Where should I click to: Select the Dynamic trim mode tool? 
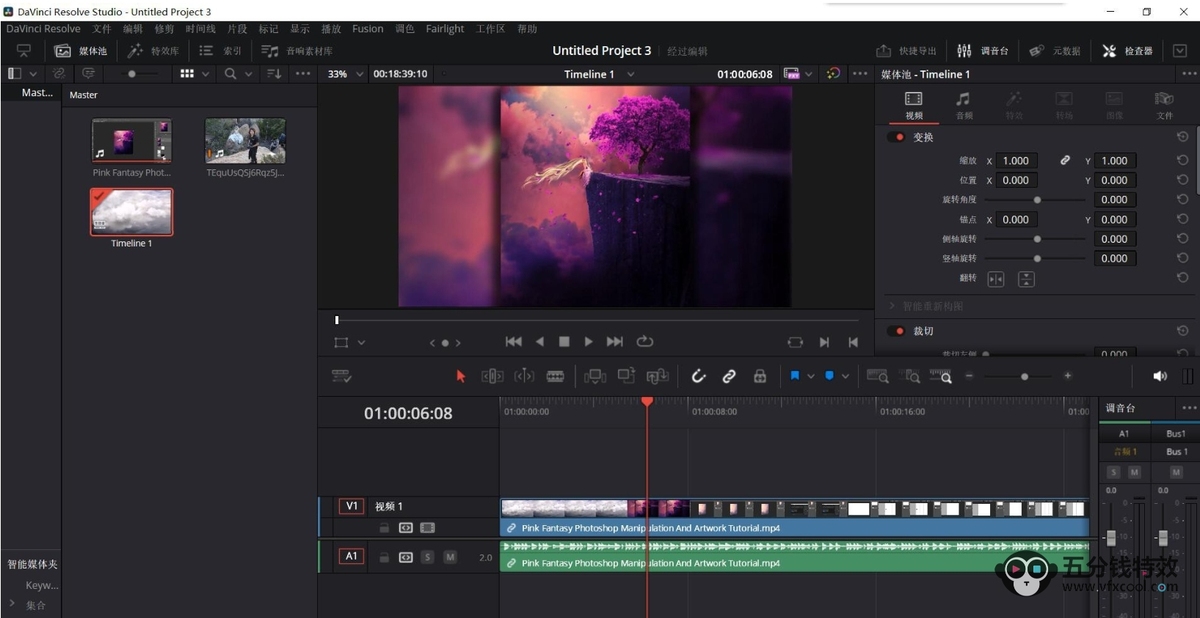(x=524, y=376)
